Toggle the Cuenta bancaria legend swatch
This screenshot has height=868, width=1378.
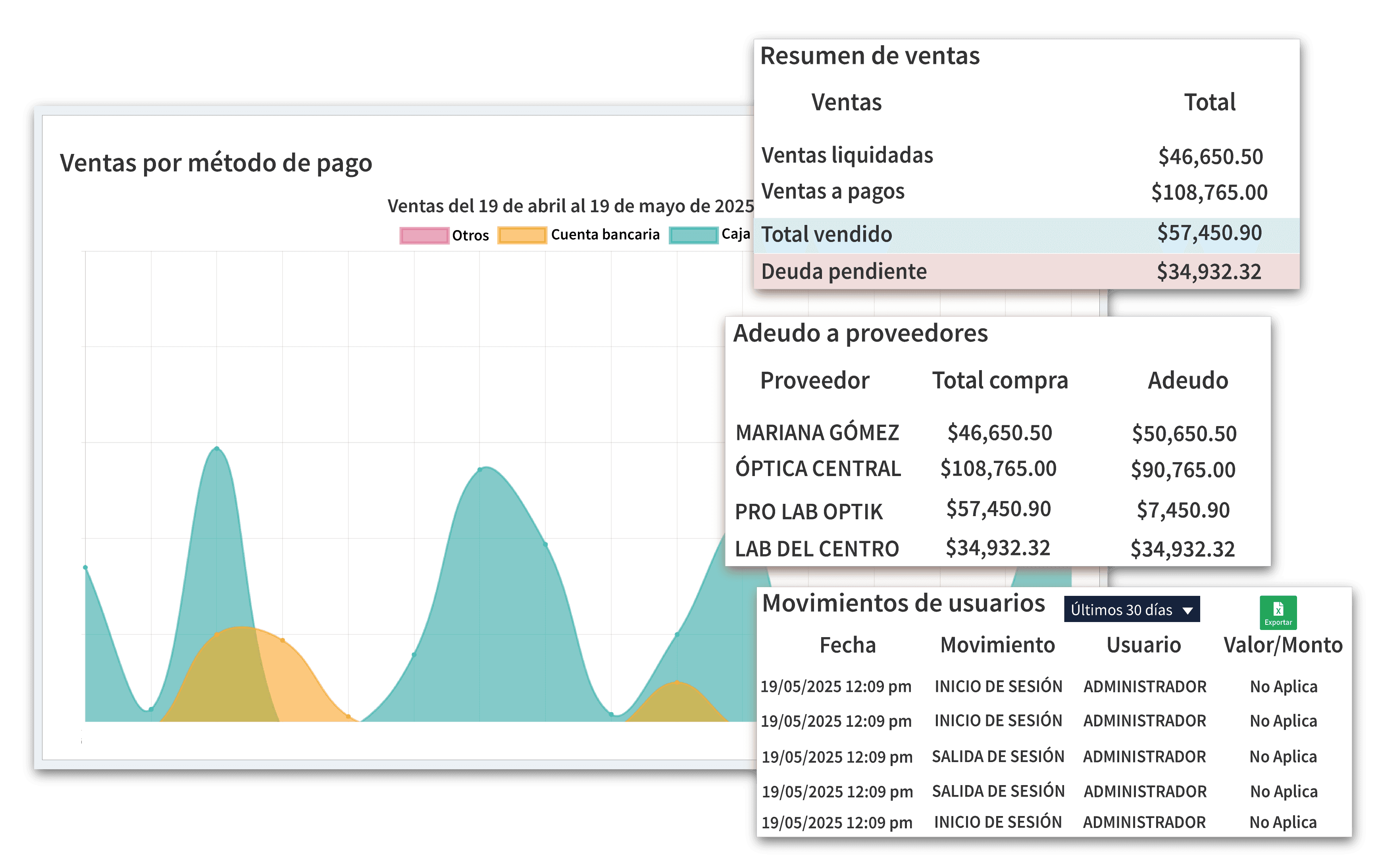coord(522,235)
